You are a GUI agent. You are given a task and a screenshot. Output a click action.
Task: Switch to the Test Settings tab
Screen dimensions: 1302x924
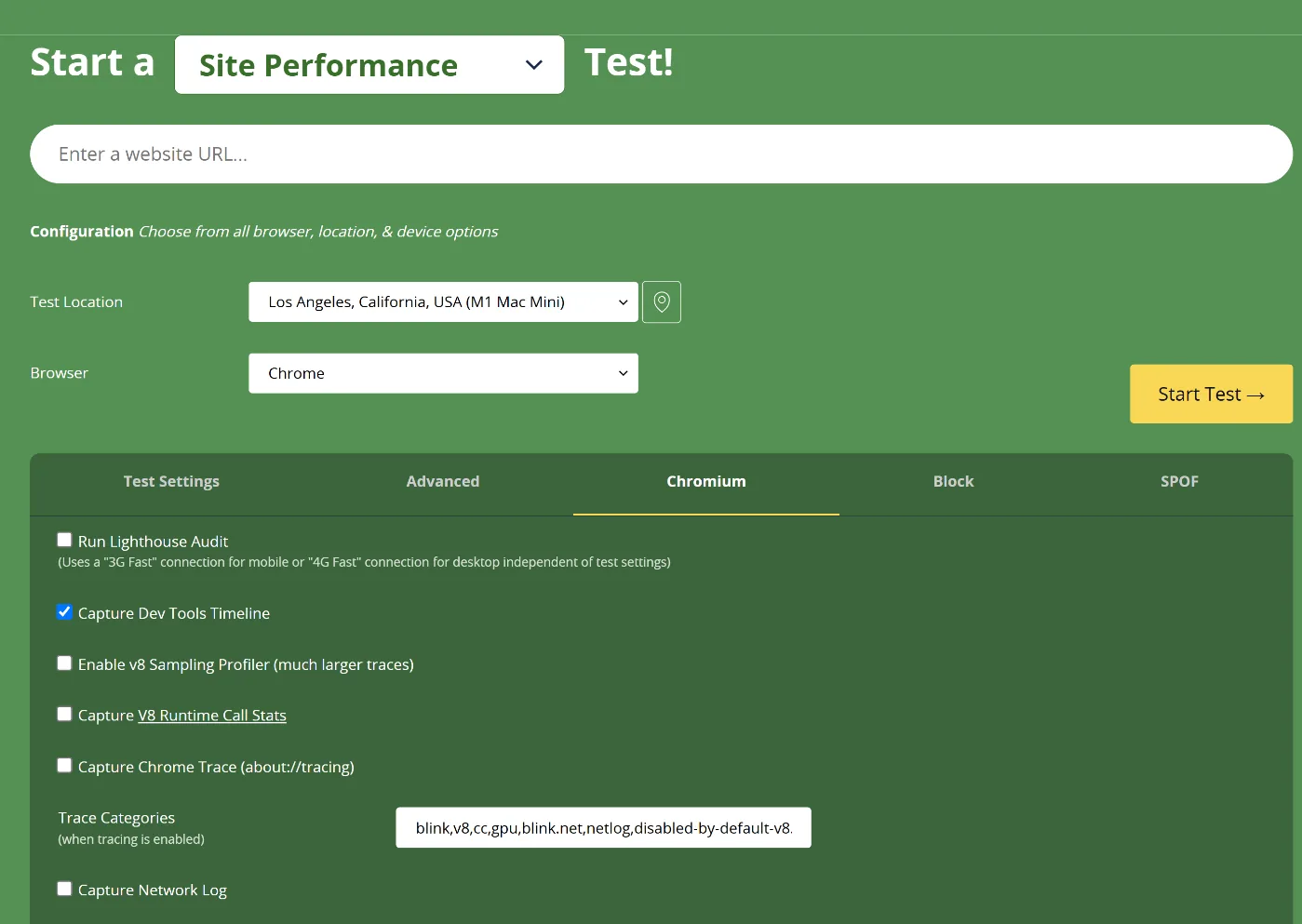[x=171, y=481]
